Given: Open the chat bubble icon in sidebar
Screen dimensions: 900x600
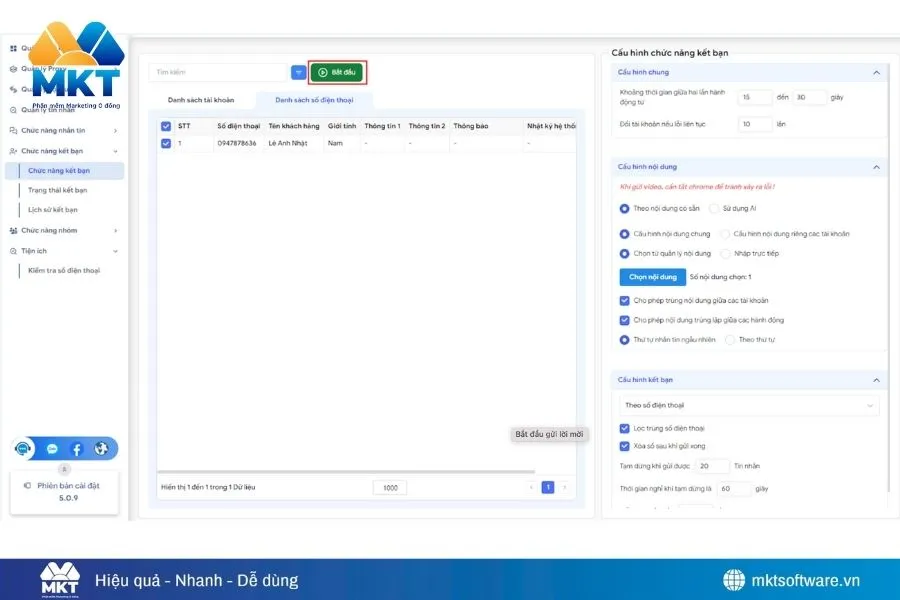Looking at the screenshot, I should click(x=52, y=449).
